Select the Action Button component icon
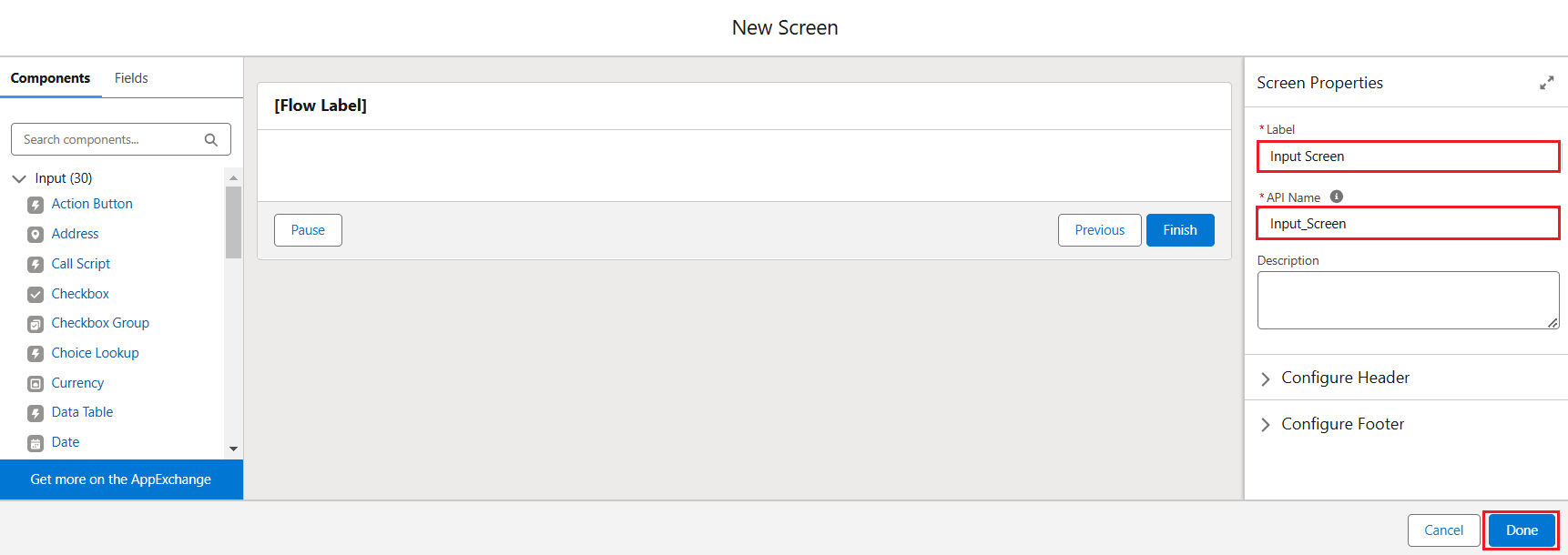Viewport: 1568px width, 555px height. [36, 205]
